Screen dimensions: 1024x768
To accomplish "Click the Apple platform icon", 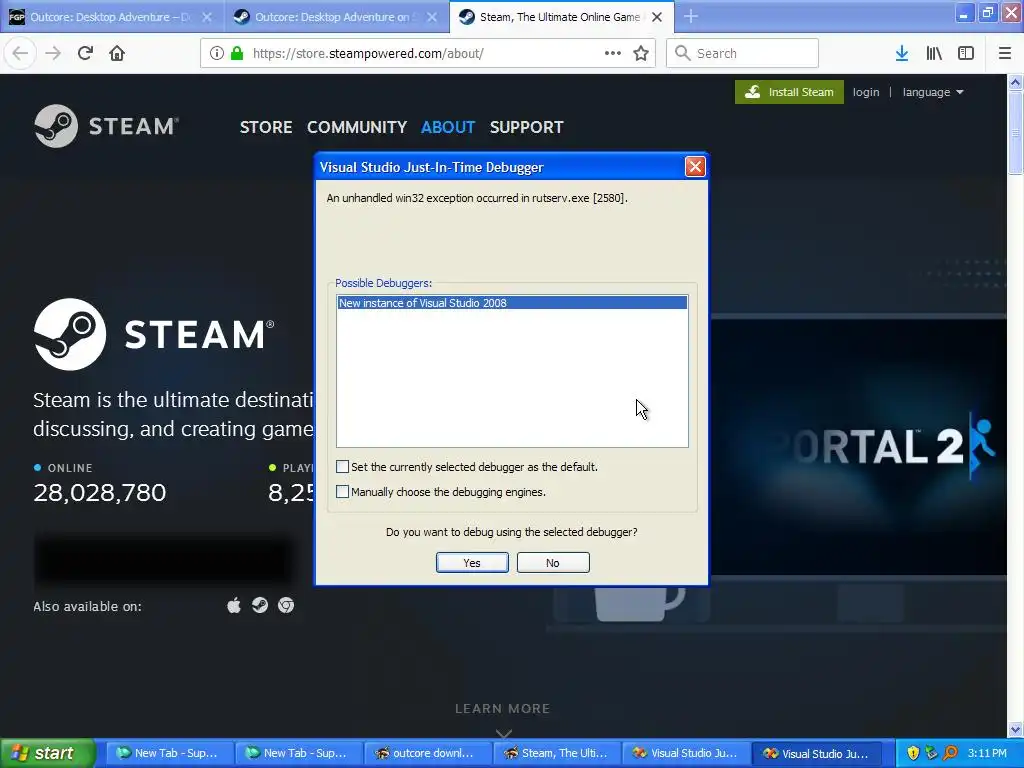I will [234, 606].
